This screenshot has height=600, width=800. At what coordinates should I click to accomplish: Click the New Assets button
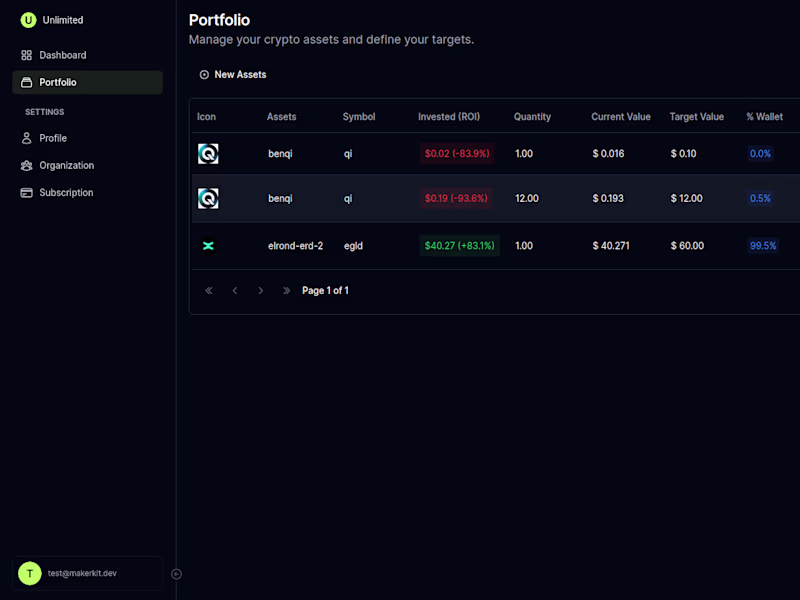[233, 74]
